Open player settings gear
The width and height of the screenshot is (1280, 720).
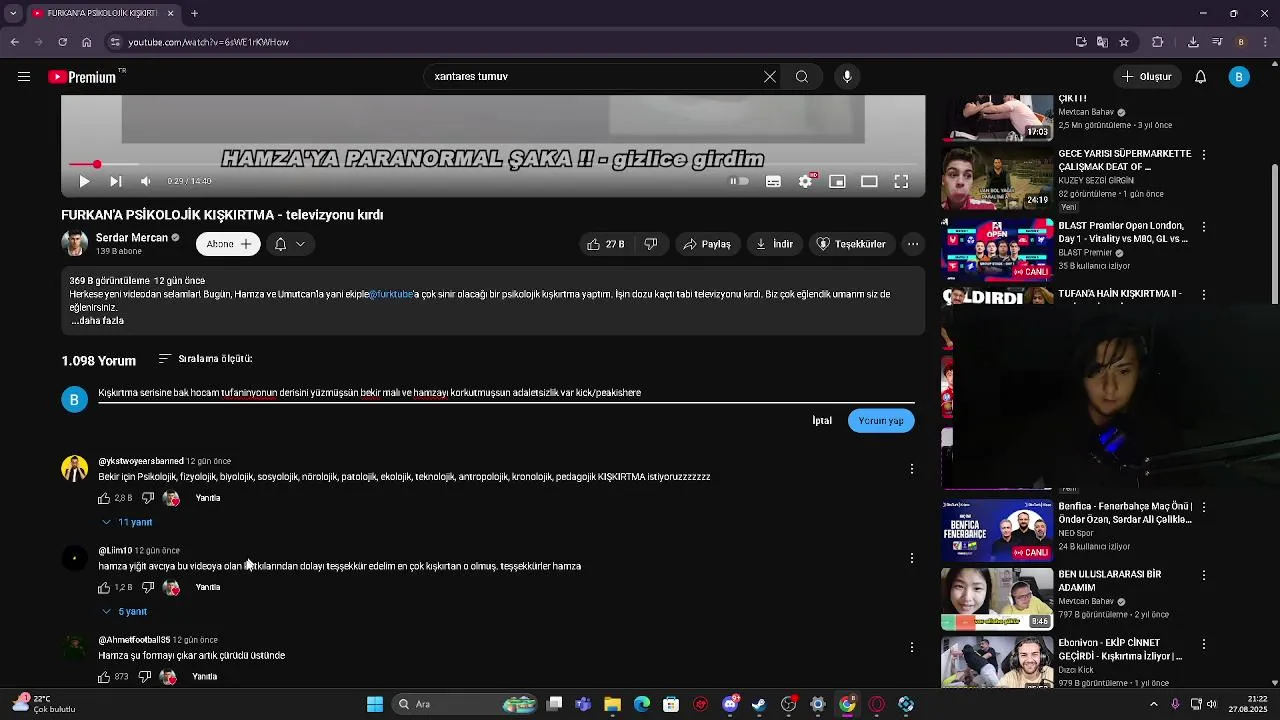[x=806, y=181]
